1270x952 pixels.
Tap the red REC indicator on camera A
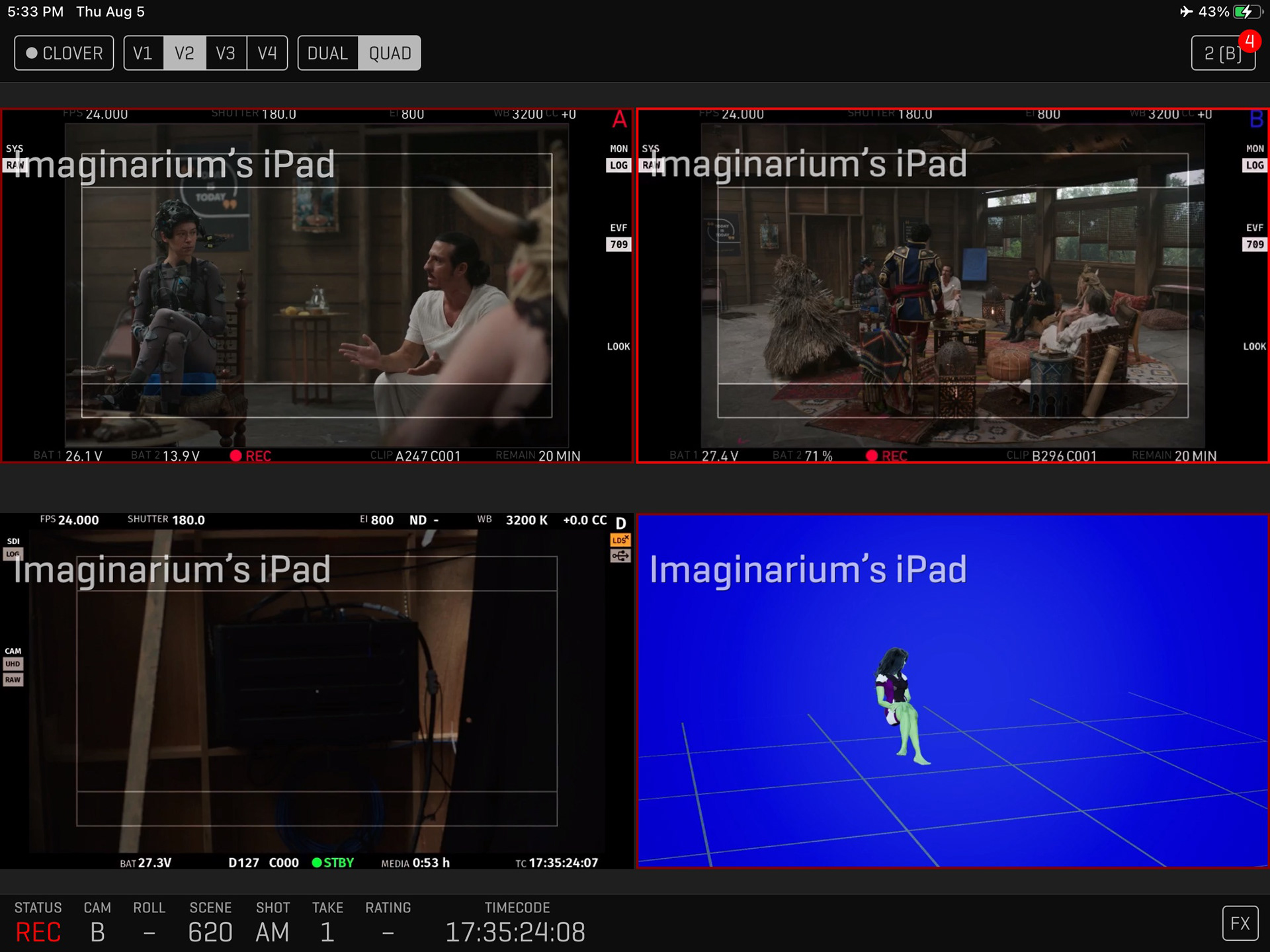[x=251, y=456]
